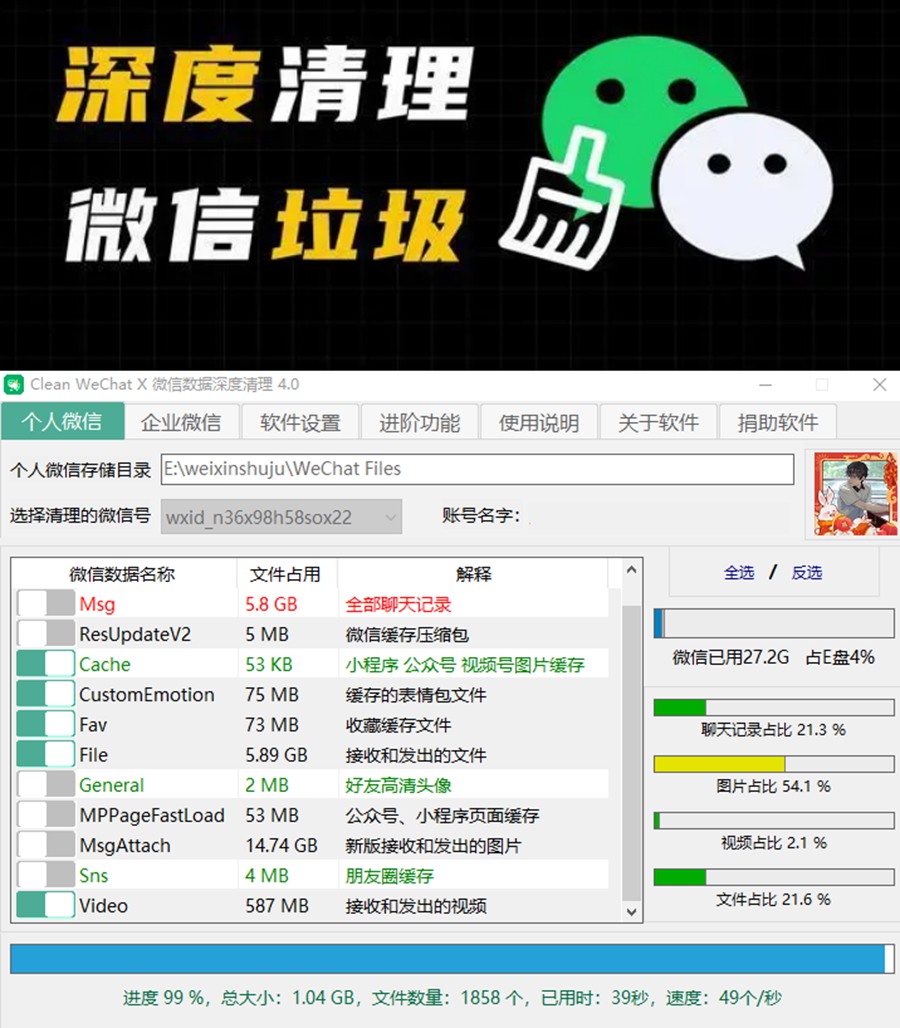Close the Clean WeChat X window
900x1028 pixels.
(879, 385)
